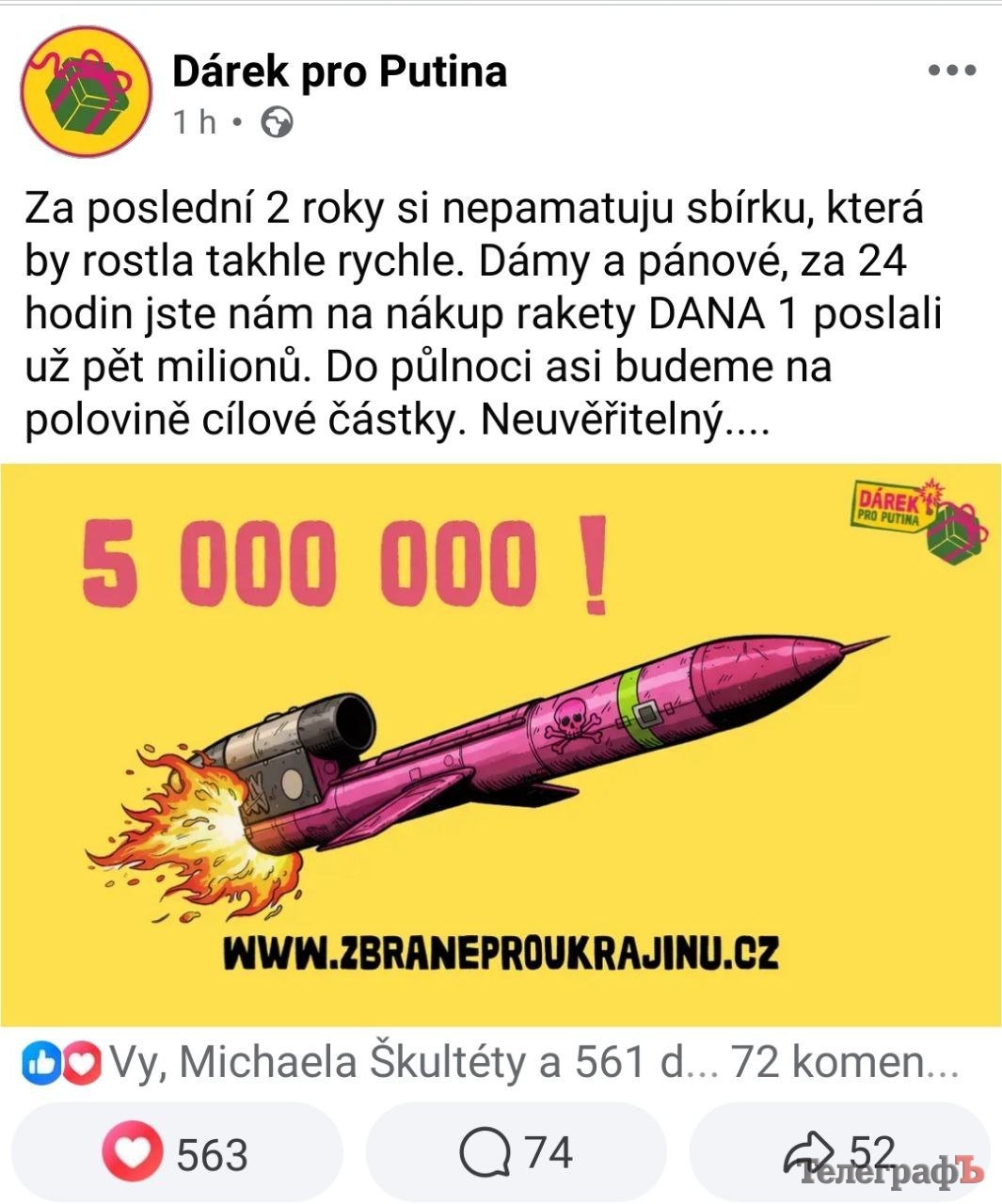1002x1204 pixels.
Task: Click the Dárek pro Putina profile avatar
Action: tap(87, 92)
